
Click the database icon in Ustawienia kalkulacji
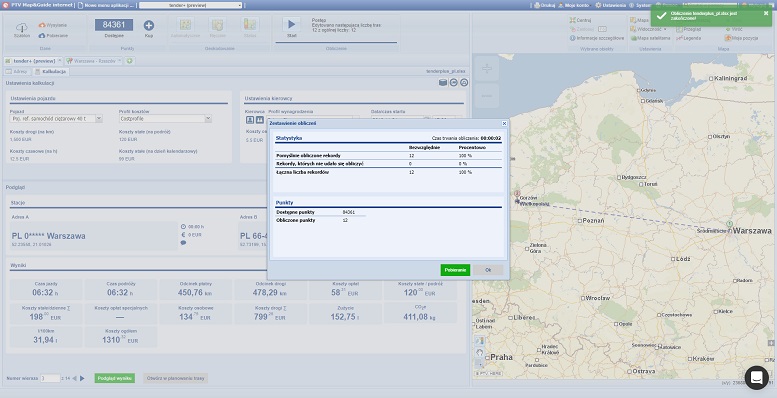(x=443, y=83)
